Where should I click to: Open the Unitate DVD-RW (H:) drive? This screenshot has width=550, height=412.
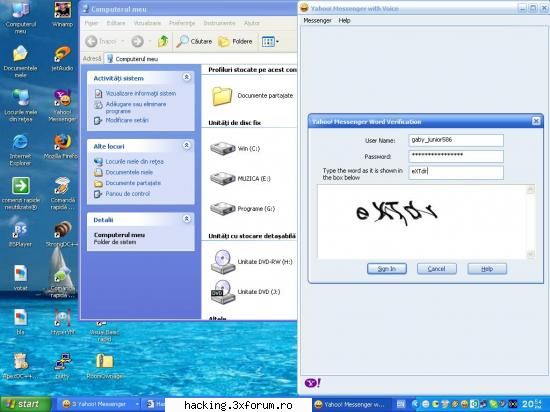251,262
